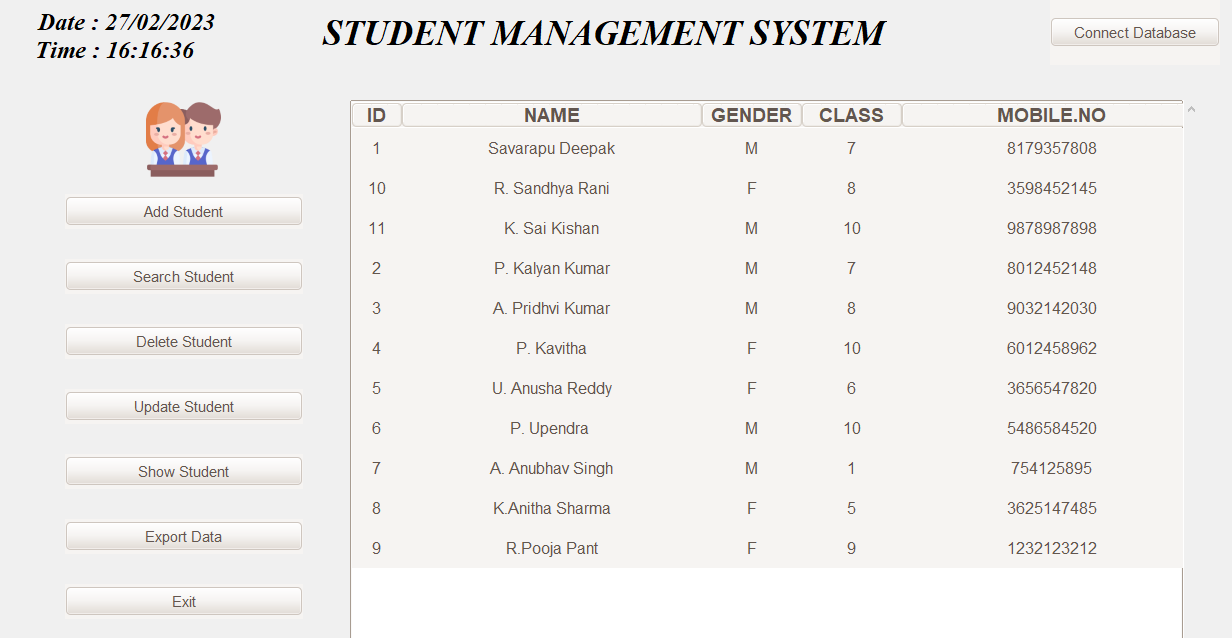Click the Add Student button
1232x638 pixels.
[x=183, y=211]
